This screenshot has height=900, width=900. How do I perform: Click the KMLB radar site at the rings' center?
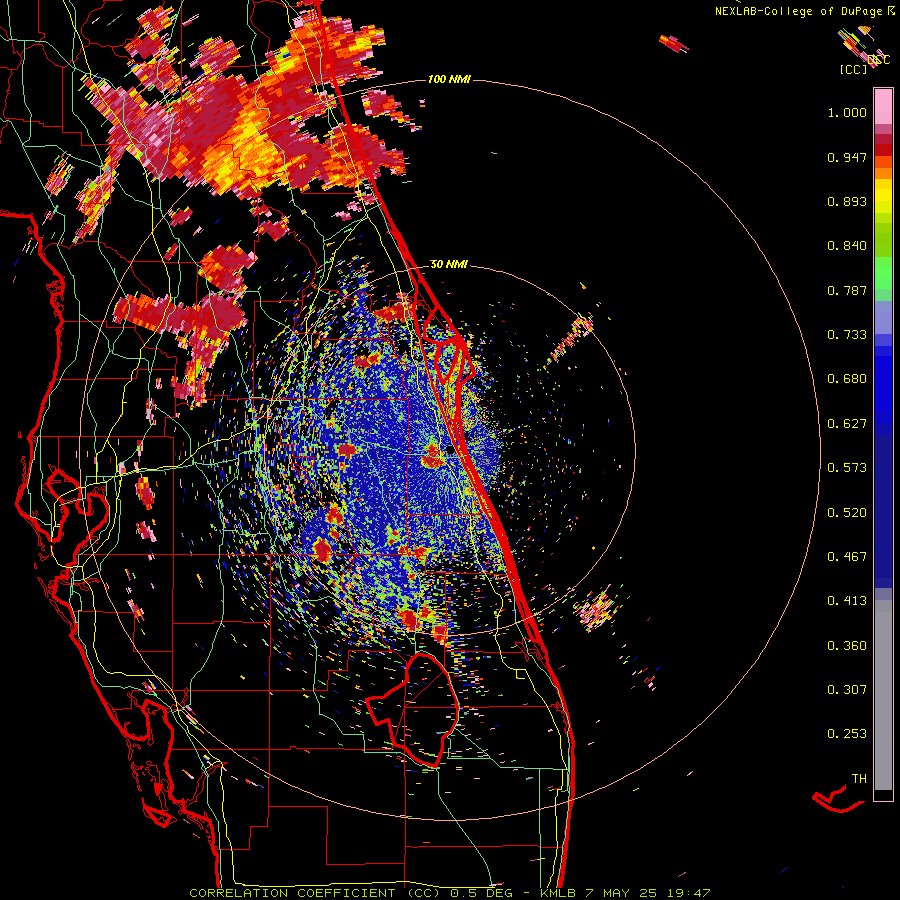click(450, 451)
